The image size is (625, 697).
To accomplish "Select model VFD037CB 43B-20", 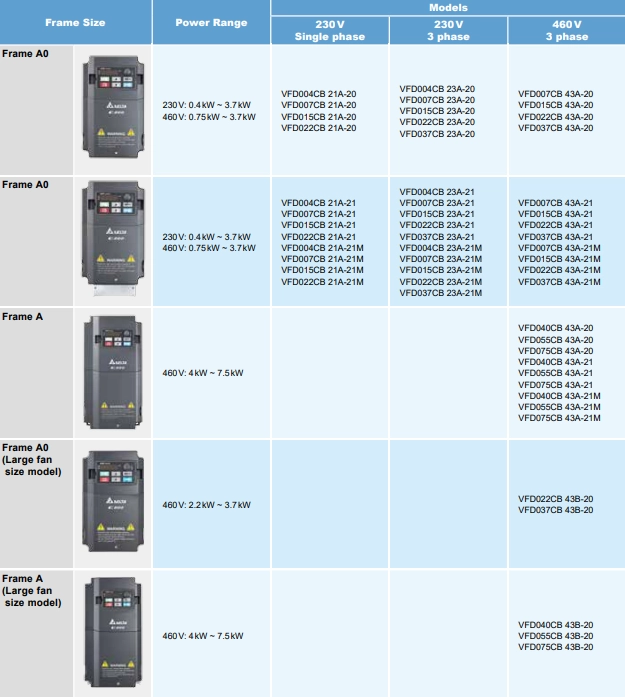I will [x=555, y=510].
